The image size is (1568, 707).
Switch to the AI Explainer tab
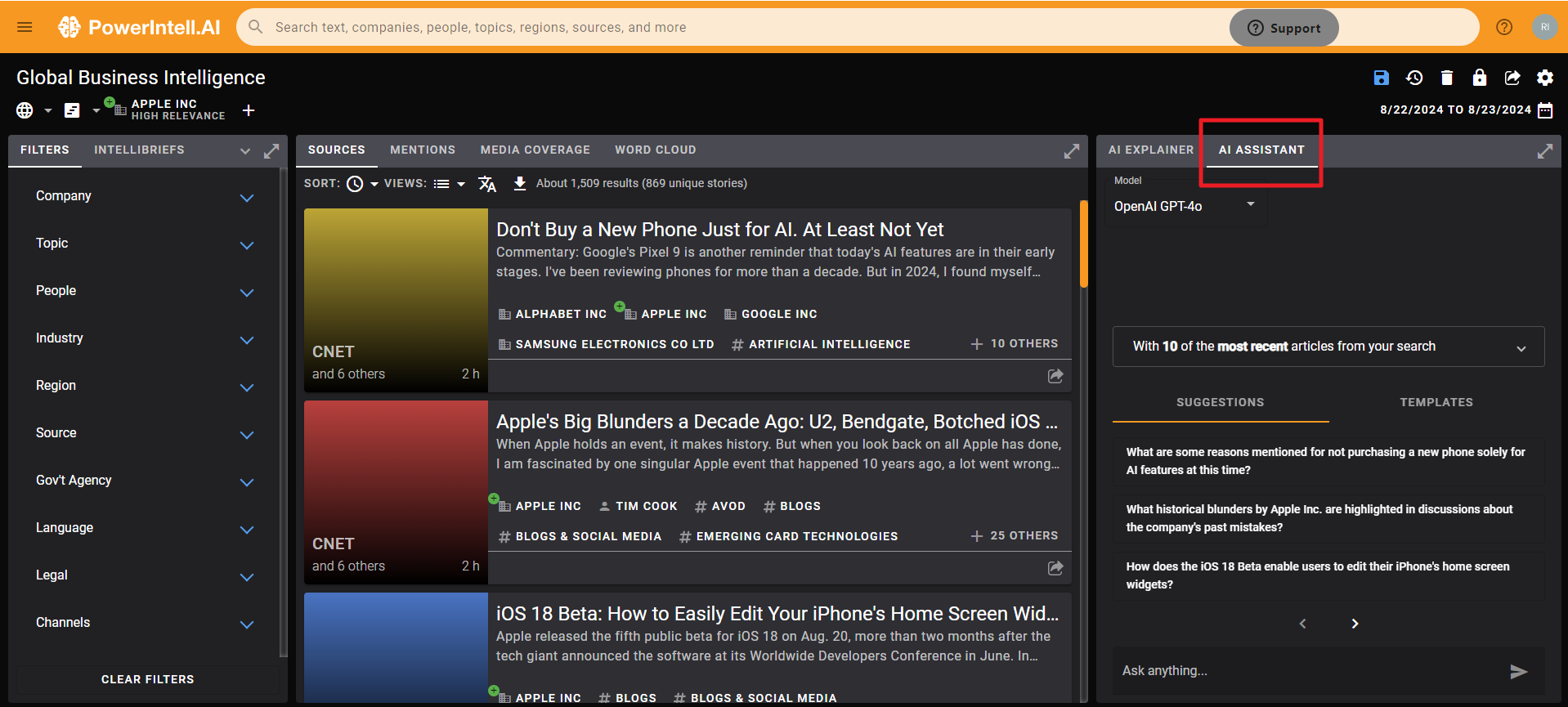(1151, 150)
